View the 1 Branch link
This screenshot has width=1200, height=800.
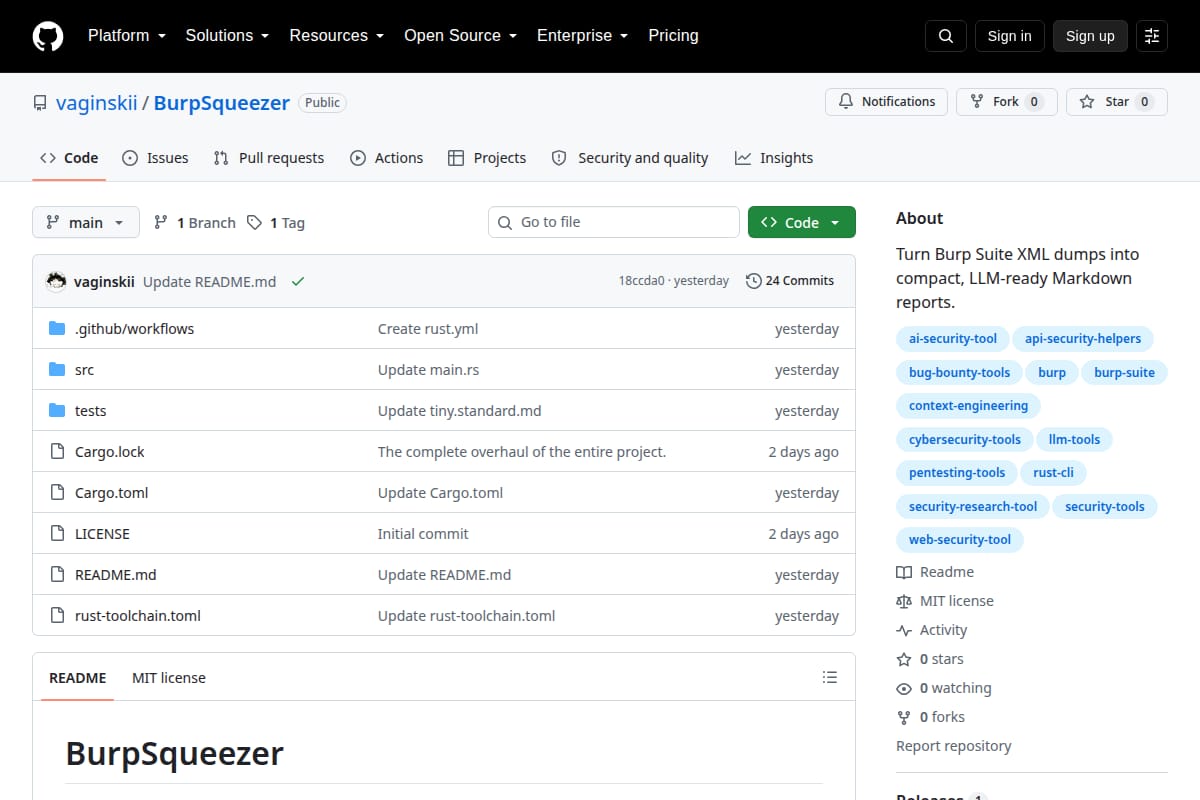195,222
